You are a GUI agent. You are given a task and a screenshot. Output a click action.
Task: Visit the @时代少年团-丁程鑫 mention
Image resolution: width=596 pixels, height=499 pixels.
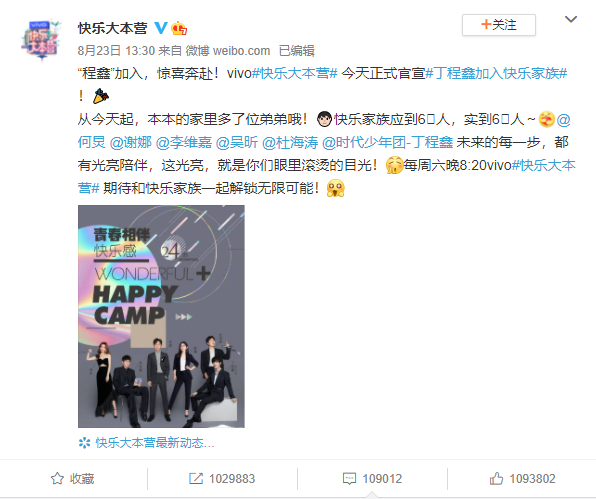pos(387,143)
